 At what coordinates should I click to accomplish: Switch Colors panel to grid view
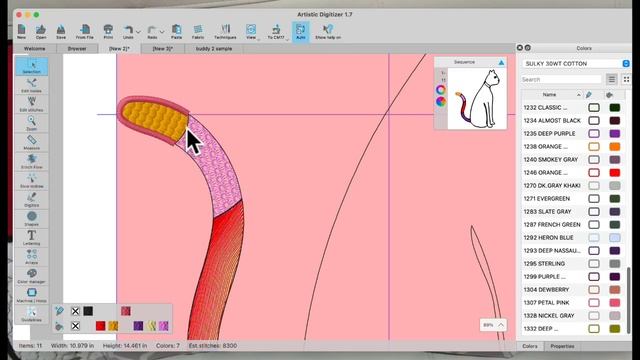[x=626, y=79]
